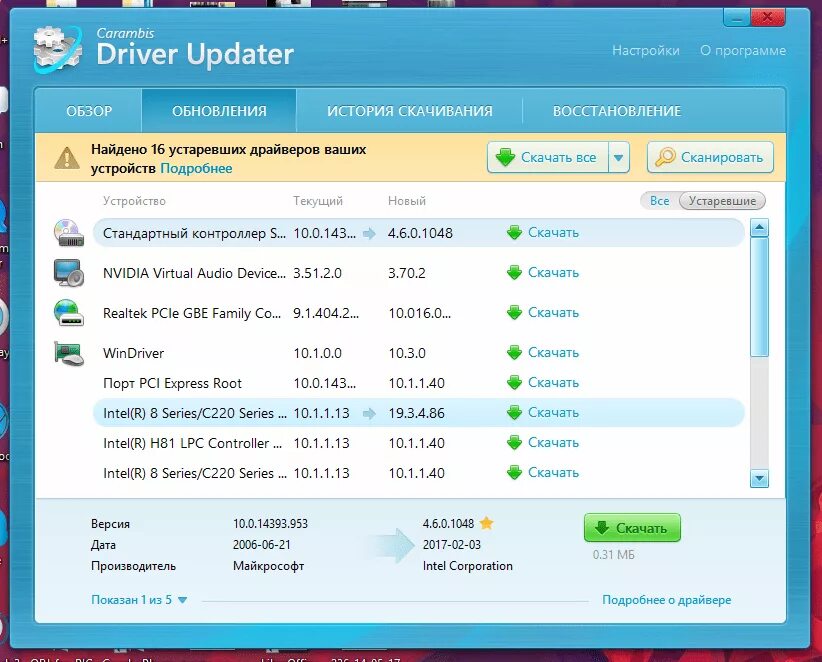
Task: Switch filter to Все
Action: click(659, 201)
